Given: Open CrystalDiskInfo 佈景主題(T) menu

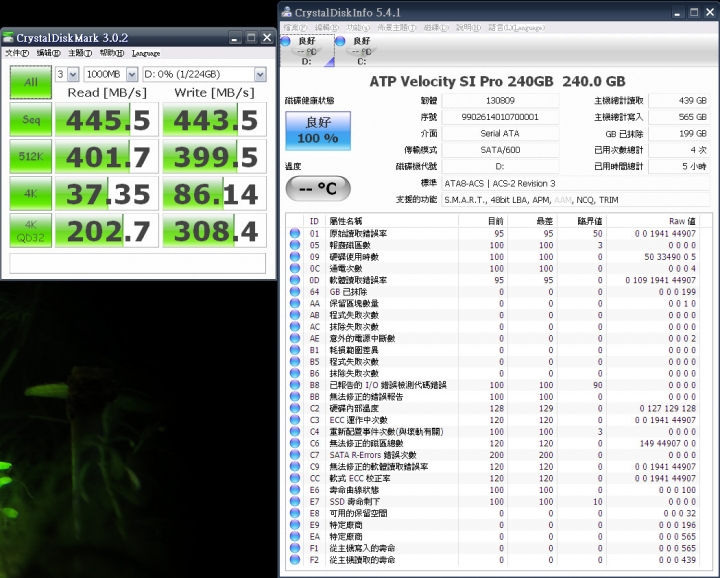Looking at the screenshot, I should (x=397, y=28).
